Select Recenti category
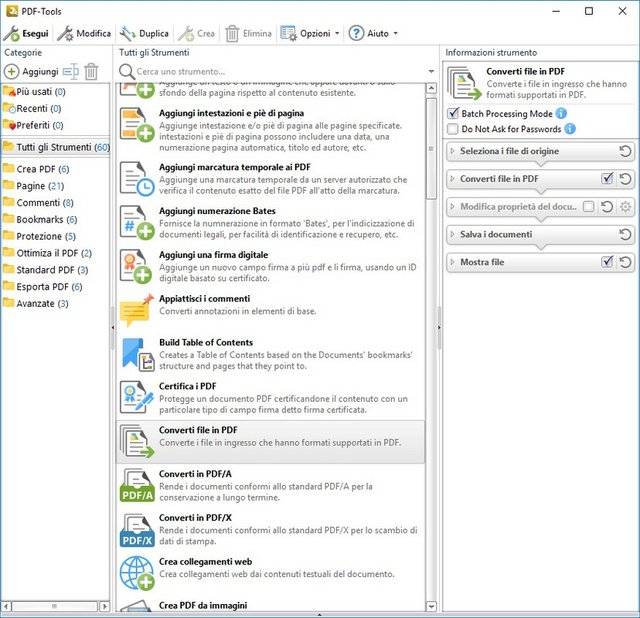 (x=32, y=108)
